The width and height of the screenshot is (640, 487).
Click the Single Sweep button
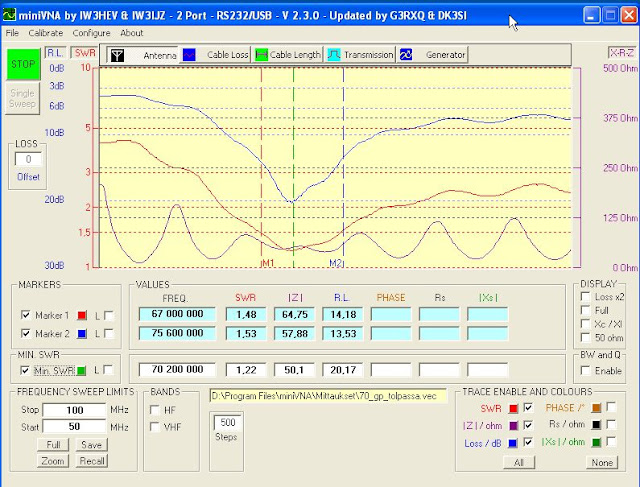[22, 98]
